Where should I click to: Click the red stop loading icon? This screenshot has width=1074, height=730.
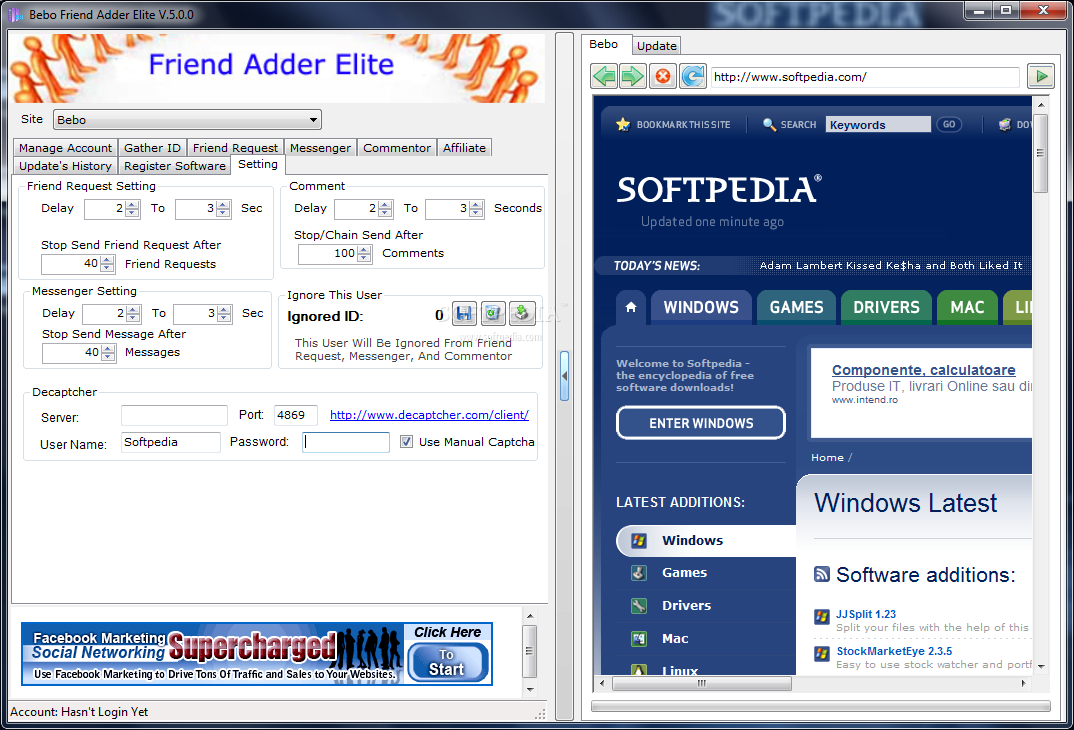pyautogui.click(x=663, y=76)
